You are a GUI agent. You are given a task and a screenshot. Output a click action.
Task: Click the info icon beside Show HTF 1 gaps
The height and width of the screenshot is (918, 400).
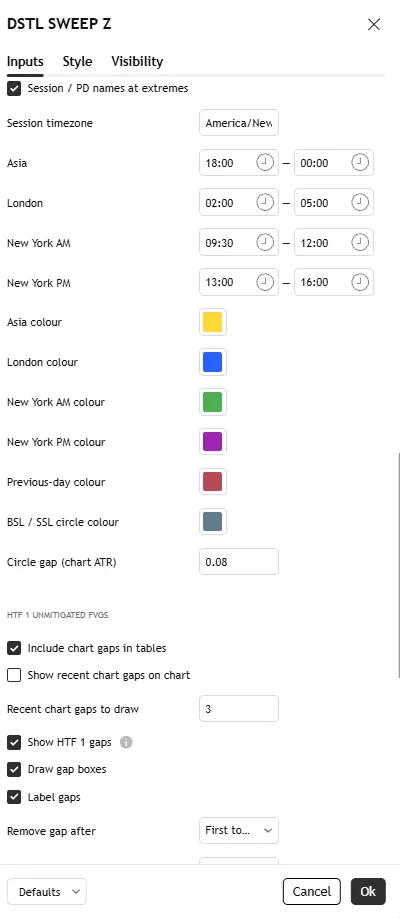pos(126,742)
